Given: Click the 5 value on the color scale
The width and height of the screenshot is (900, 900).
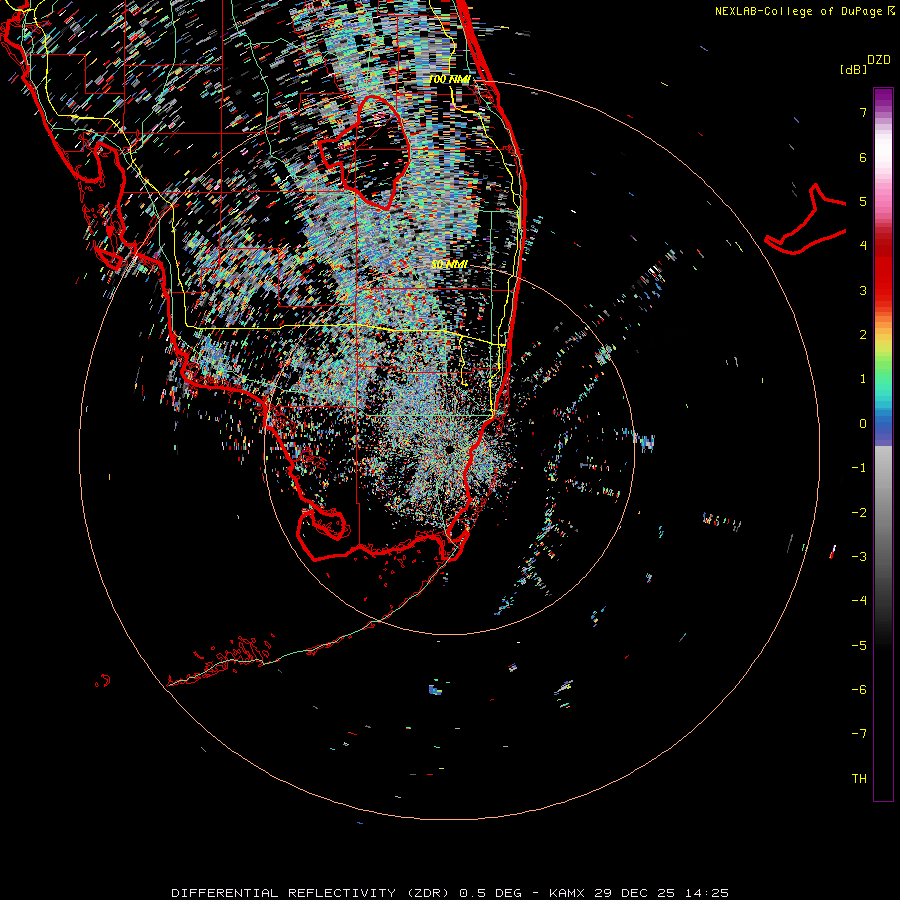Looking at the screenshot, I should pyautogui.click(x=863, y=201).
